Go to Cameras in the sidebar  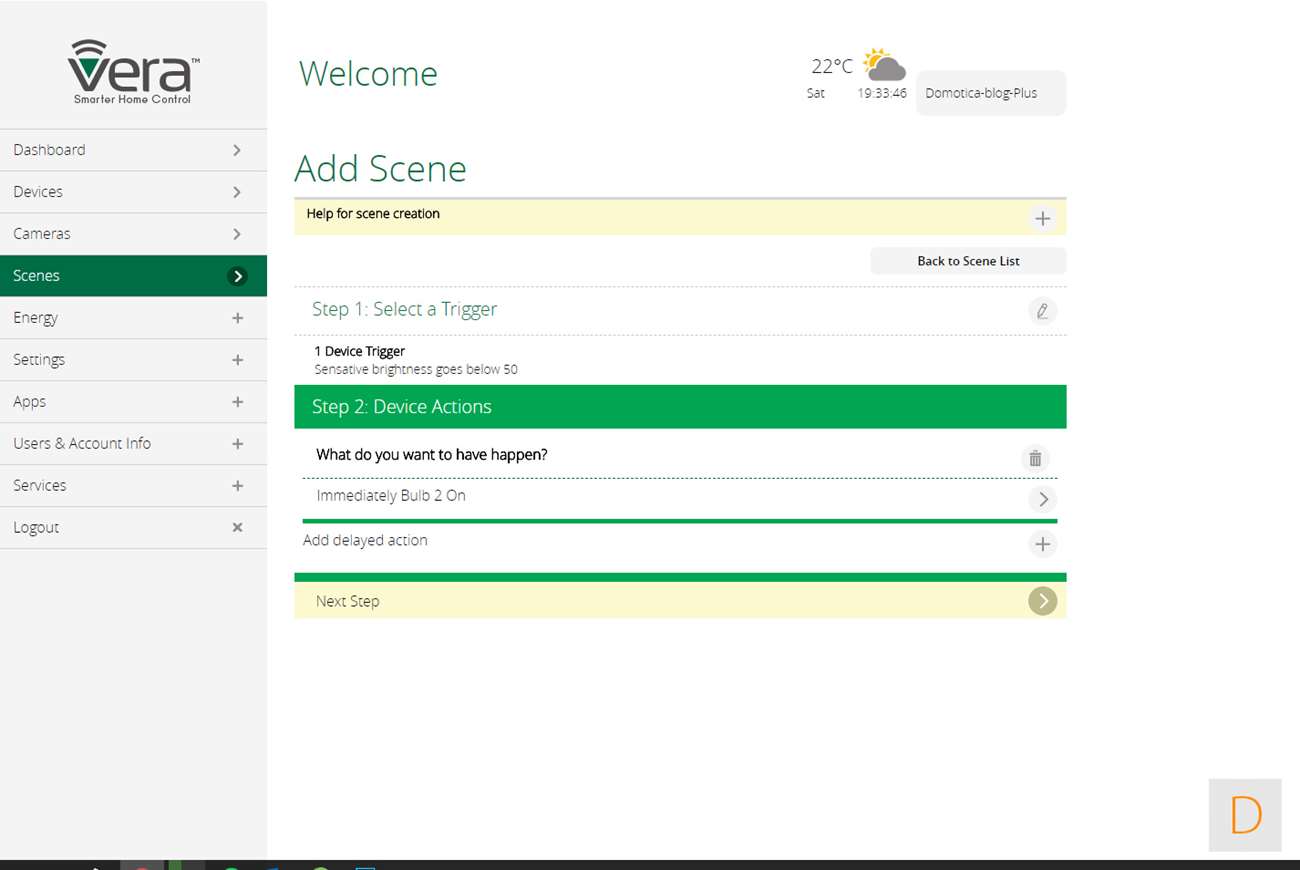[x=133, y=234]
